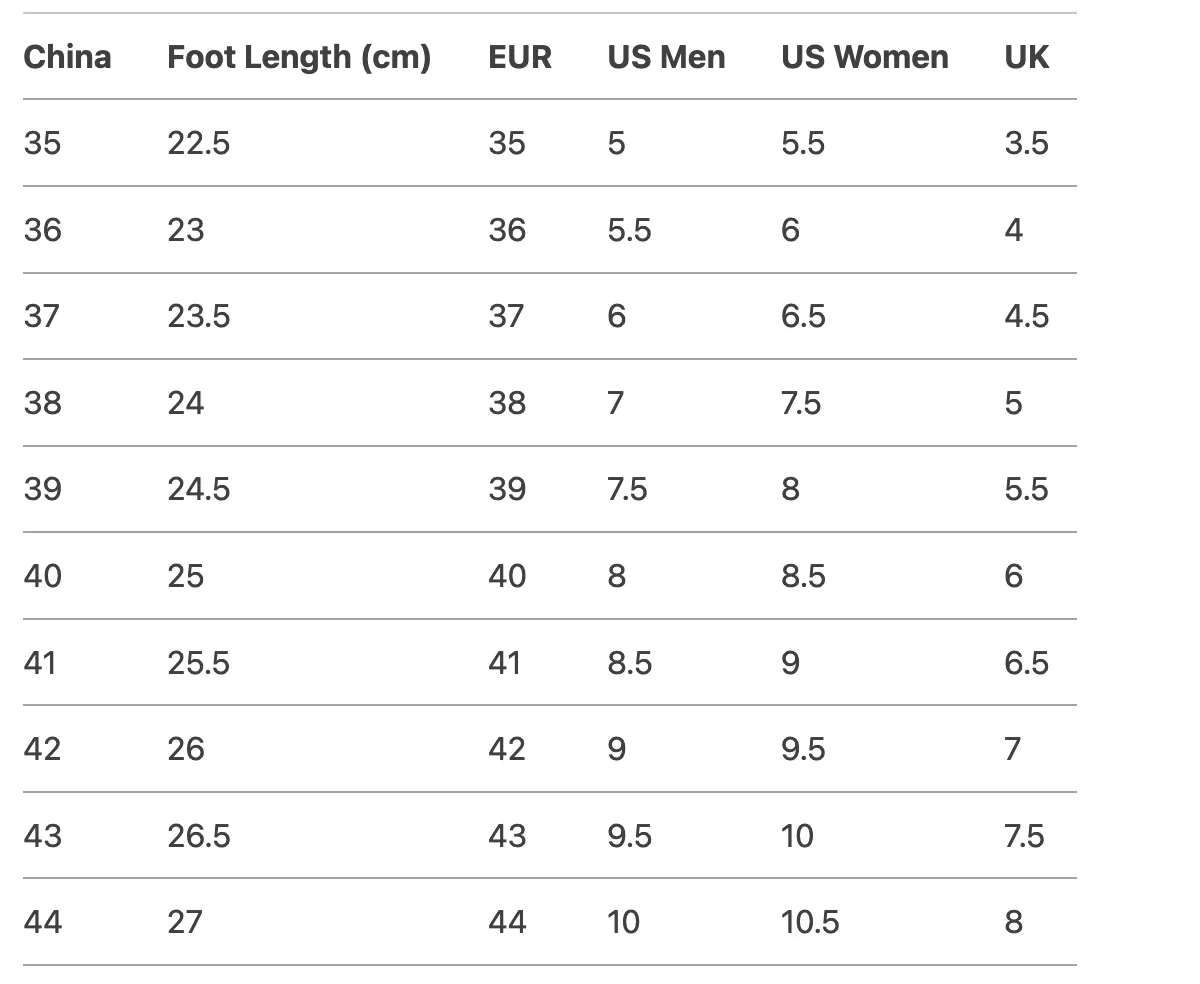Select the US Women column header
The height and width of the screenshot is (984, 1200).
865,57
